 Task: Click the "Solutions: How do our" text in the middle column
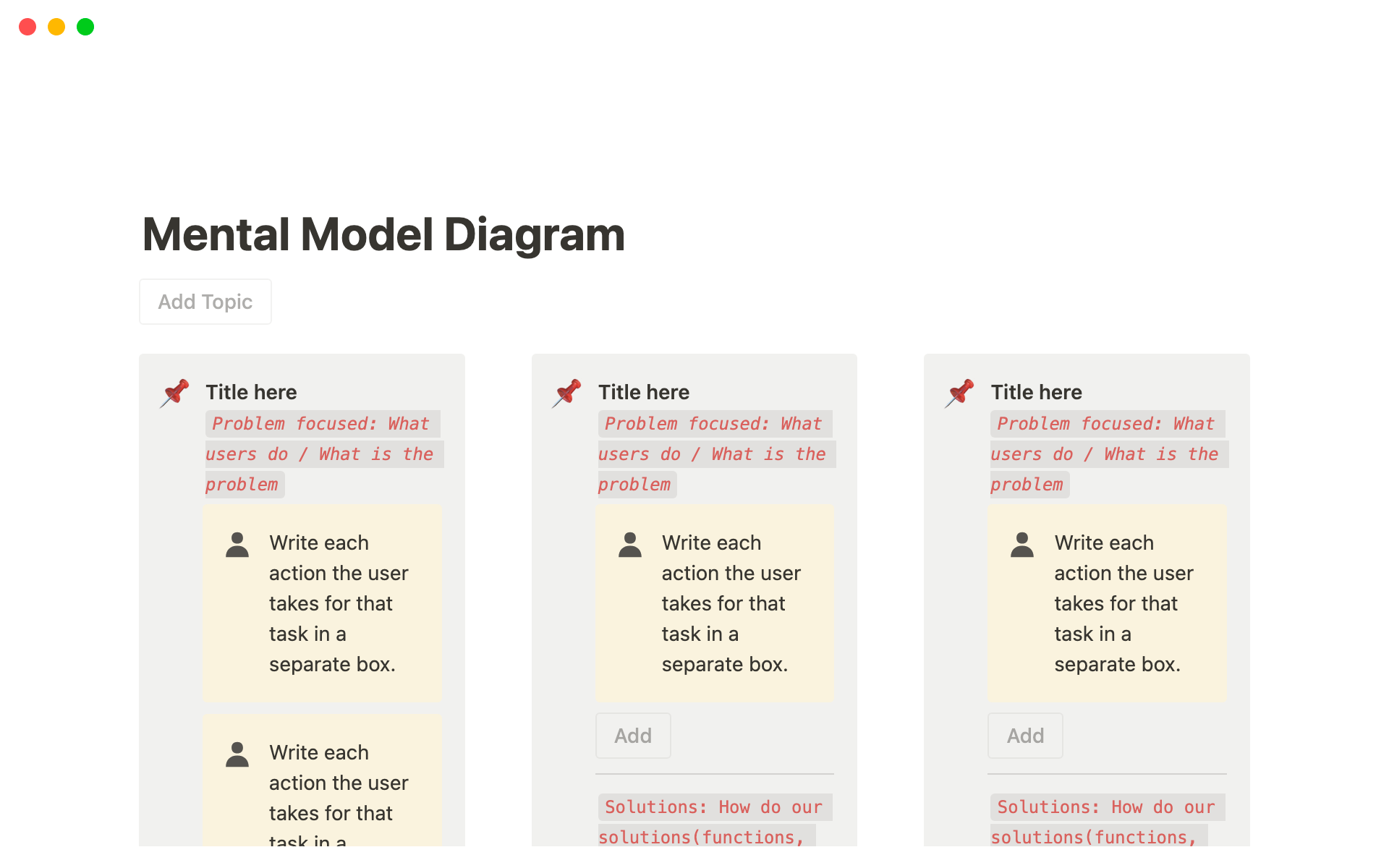713,807
